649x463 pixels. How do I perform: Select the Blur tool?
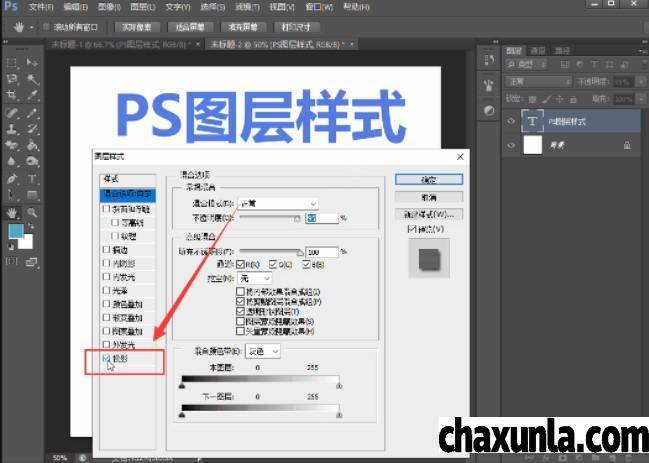click(x=12, y=161)
